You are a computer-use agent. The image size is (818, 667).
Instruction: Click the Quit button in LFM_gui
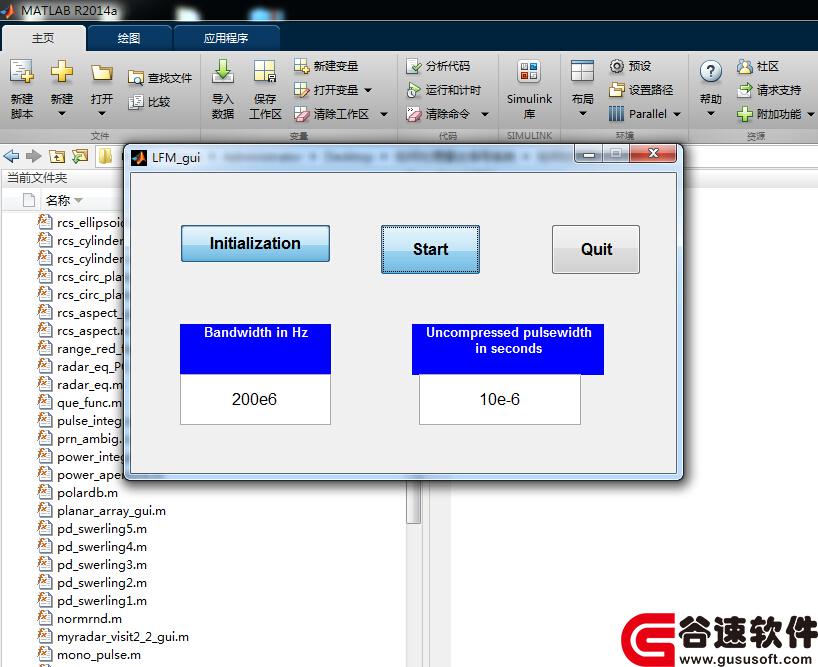pos(596,249)
